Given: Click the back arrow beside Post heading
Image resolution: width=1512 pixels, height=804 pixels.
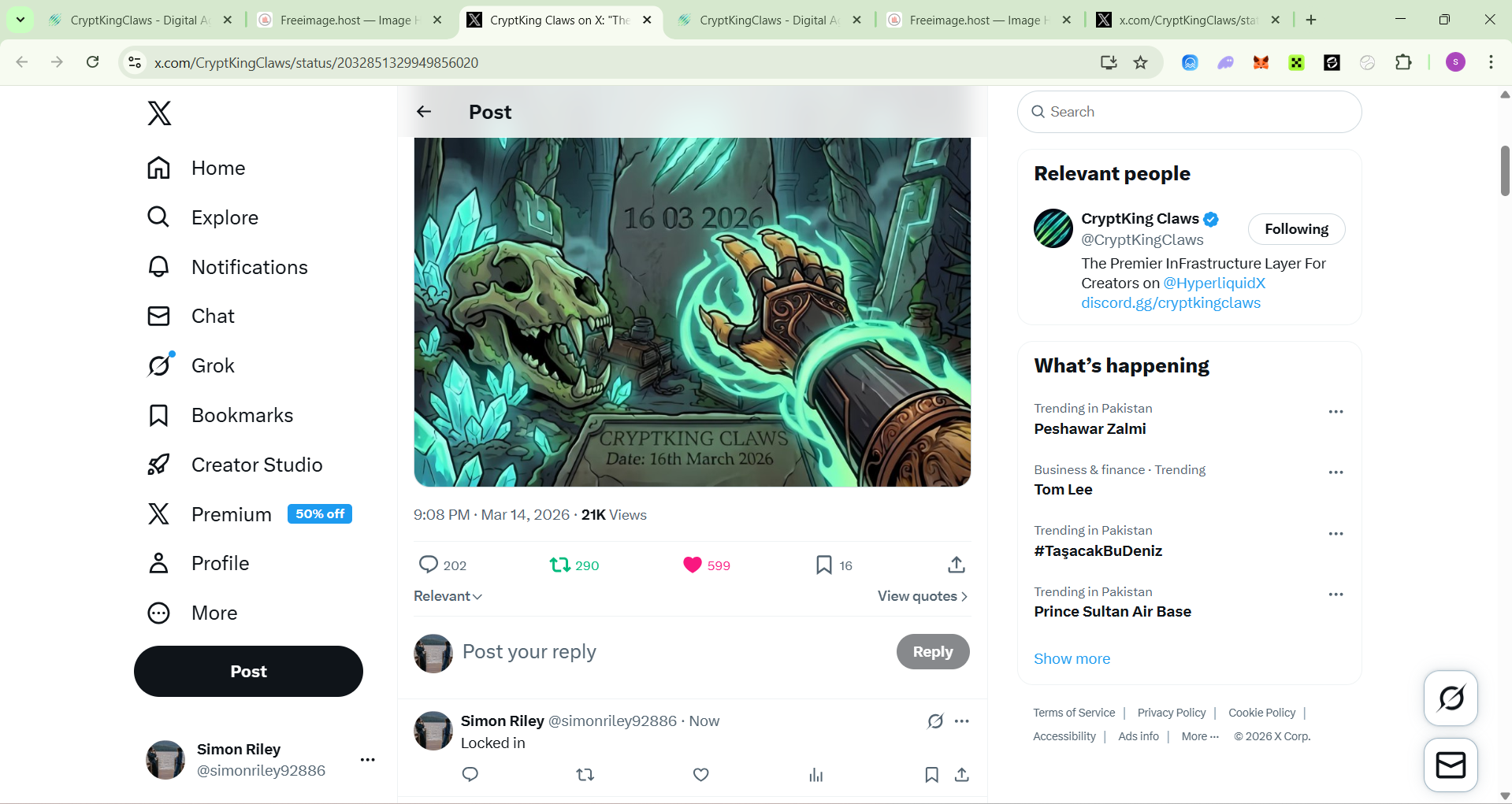Looking at the screenshot, I should [x=424, y=112].
